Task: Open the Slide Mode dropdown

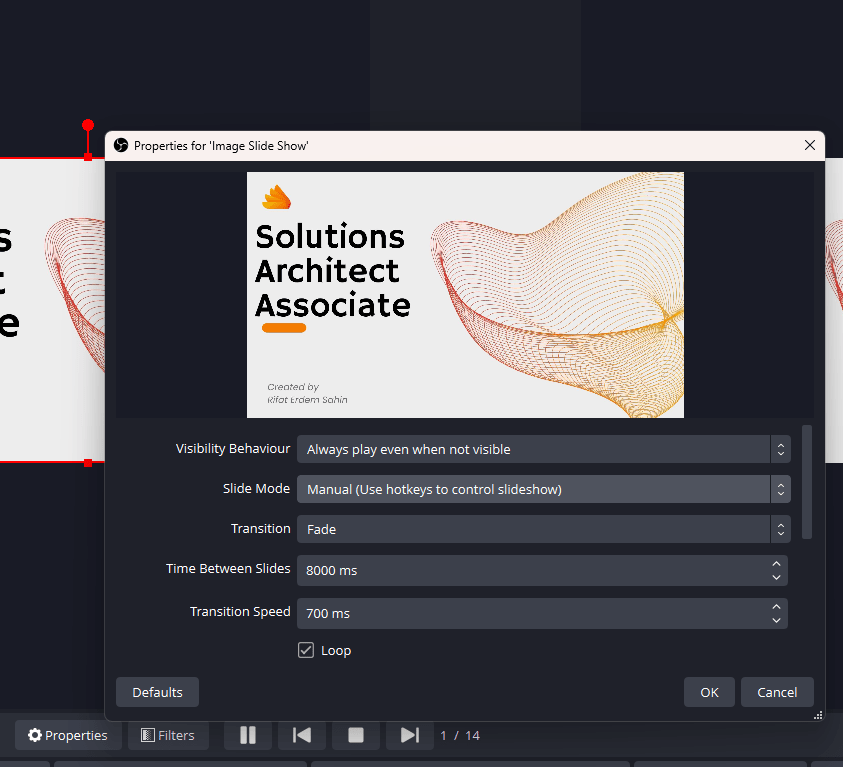Action: pyautogui.click(x=544, y=489)
